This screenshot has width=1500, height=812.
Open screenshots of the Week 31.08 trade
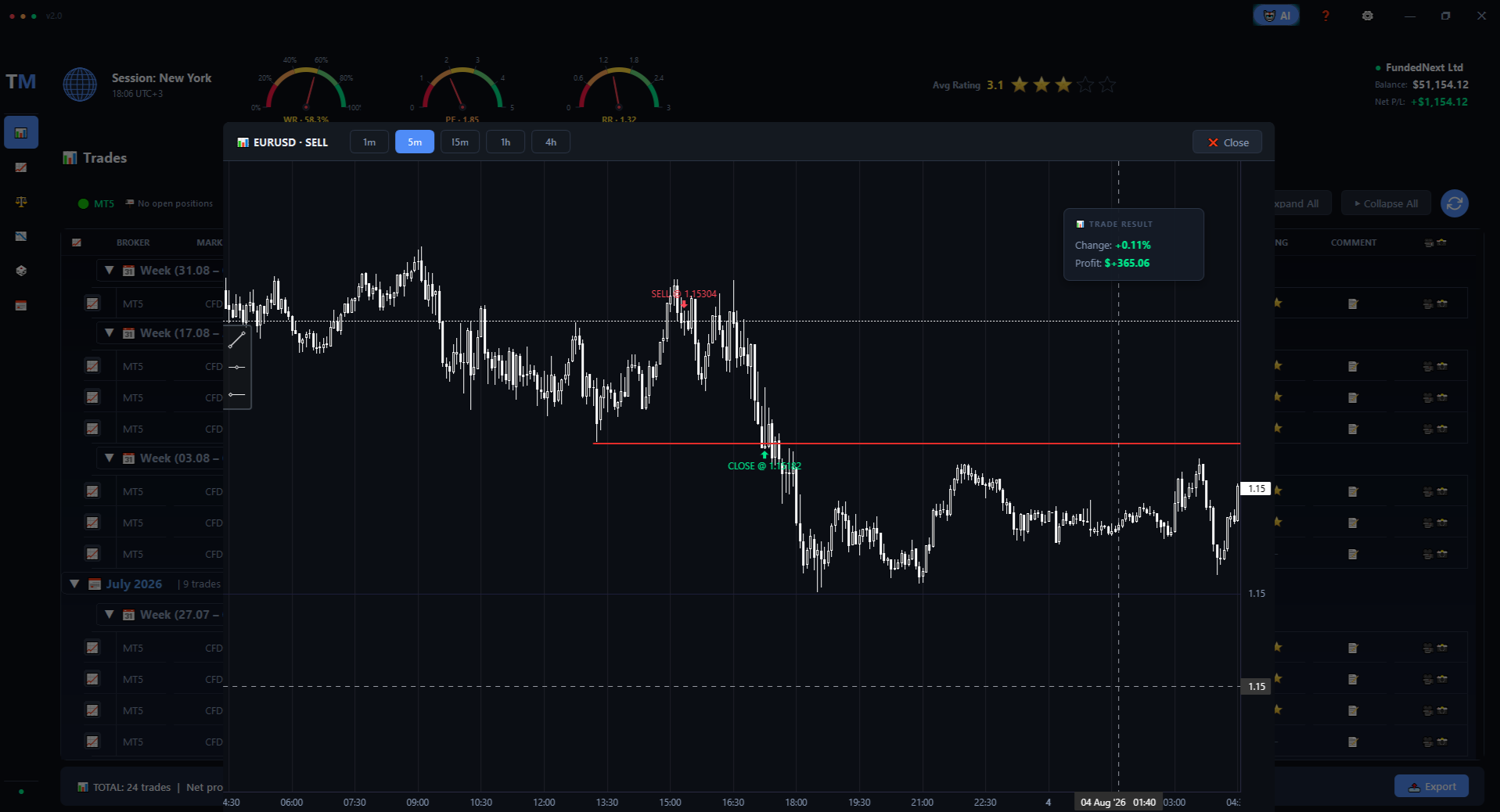[1435, 304]
